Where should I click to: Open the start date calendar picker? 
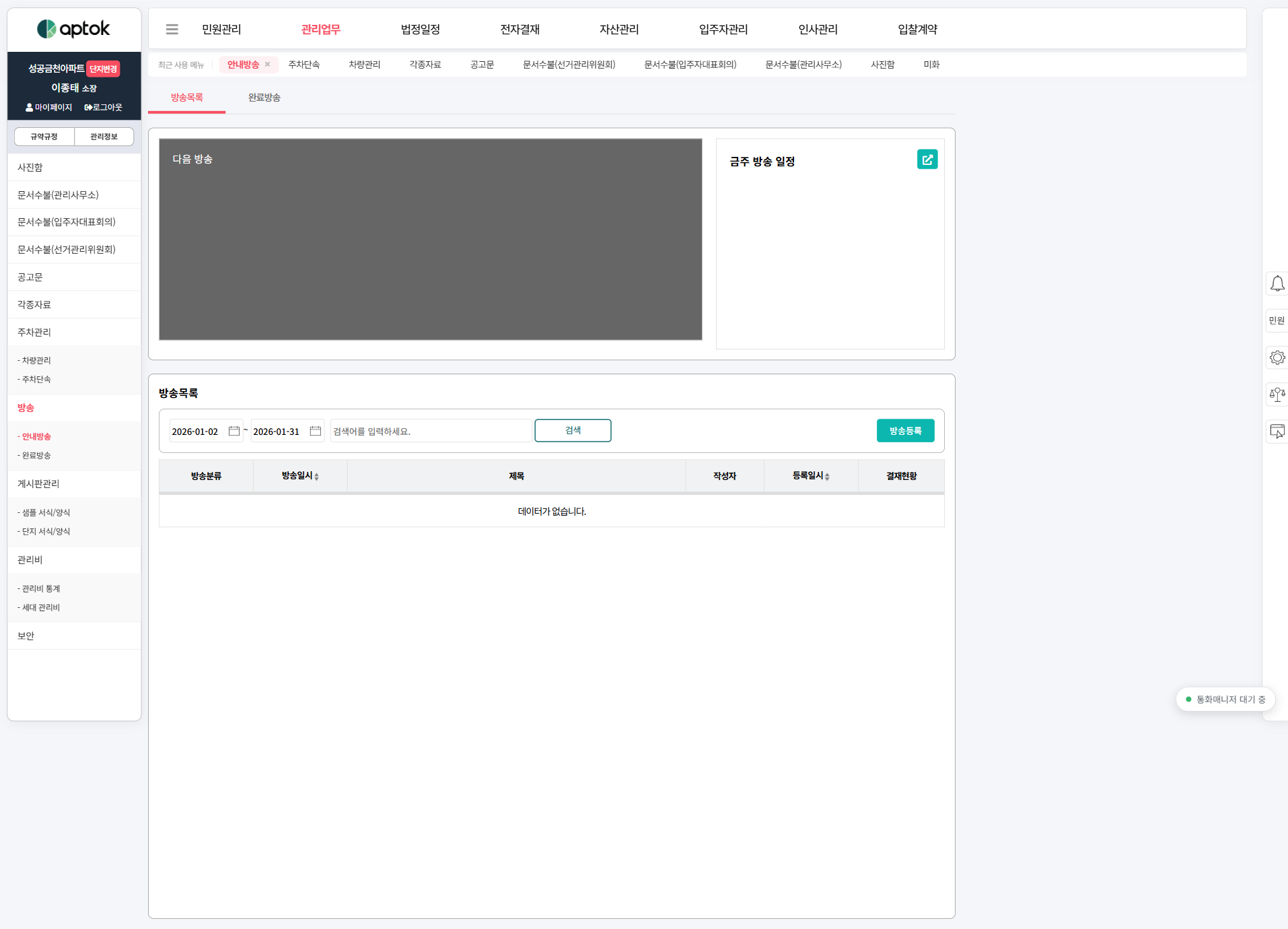tap(234, 431)
